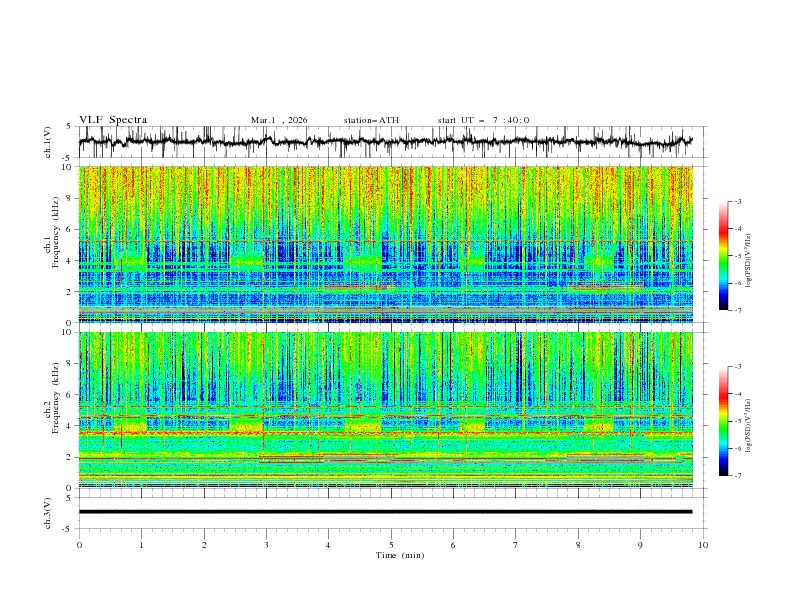Click the 'ch.1(V)' waveform axis label
Viewport: 792px width, 612px height.
[48, 142]
